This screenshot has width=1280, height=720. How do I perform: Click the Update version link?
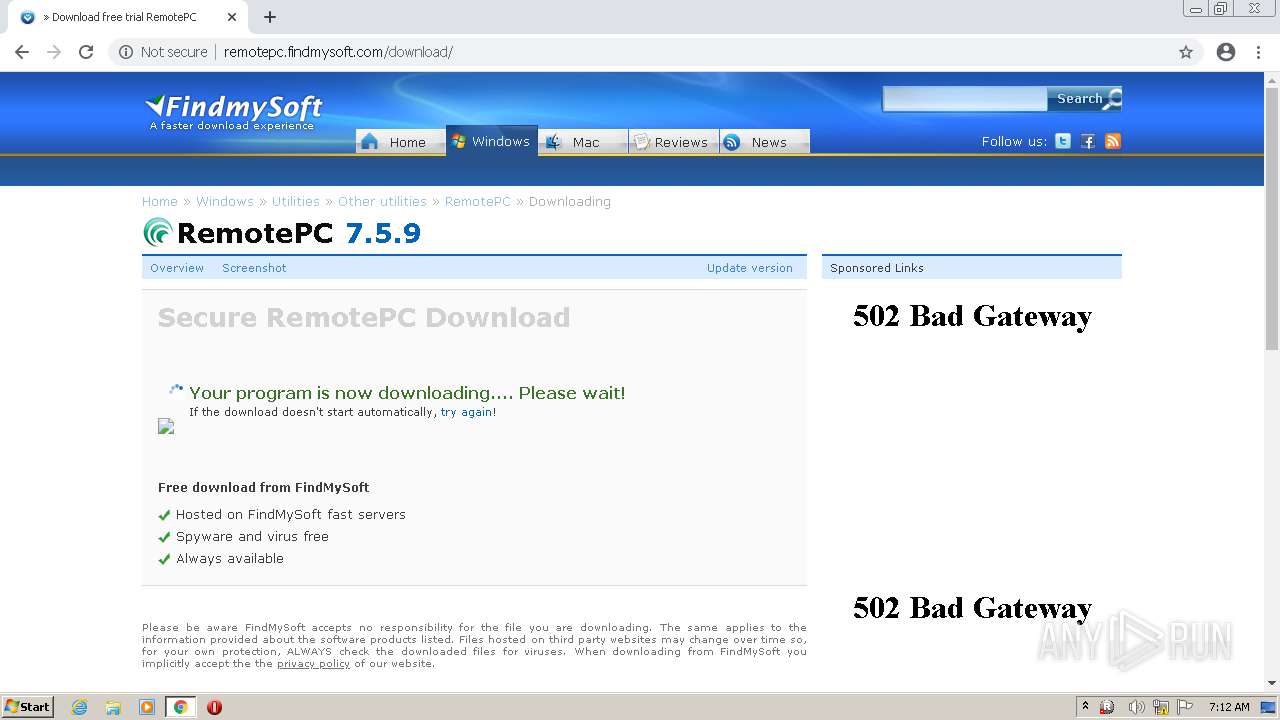pos(750,268)
